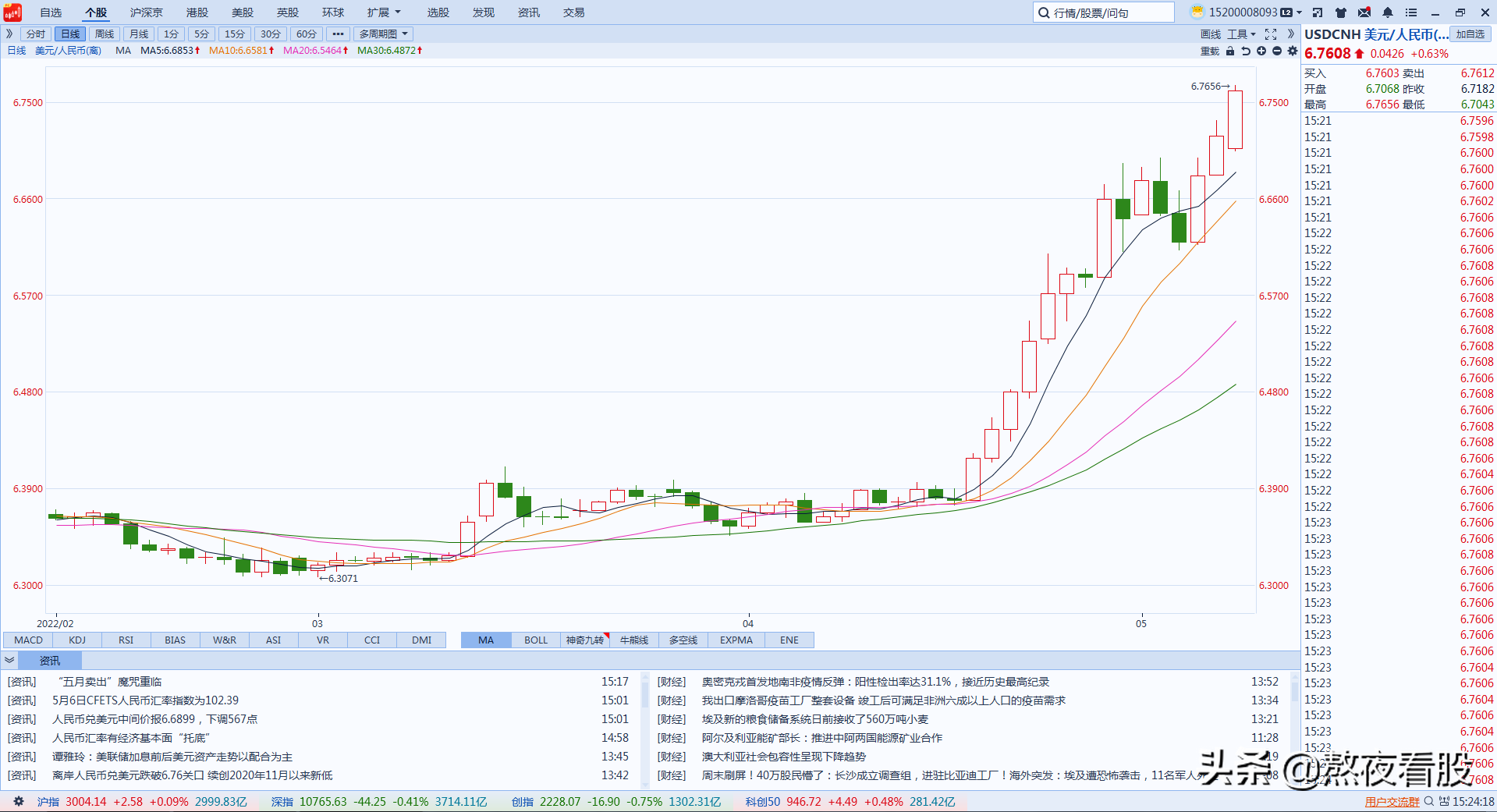This screenshot has height=812, width=1497.
Task: Select the 60分 period
Action: tap(306, 34)
